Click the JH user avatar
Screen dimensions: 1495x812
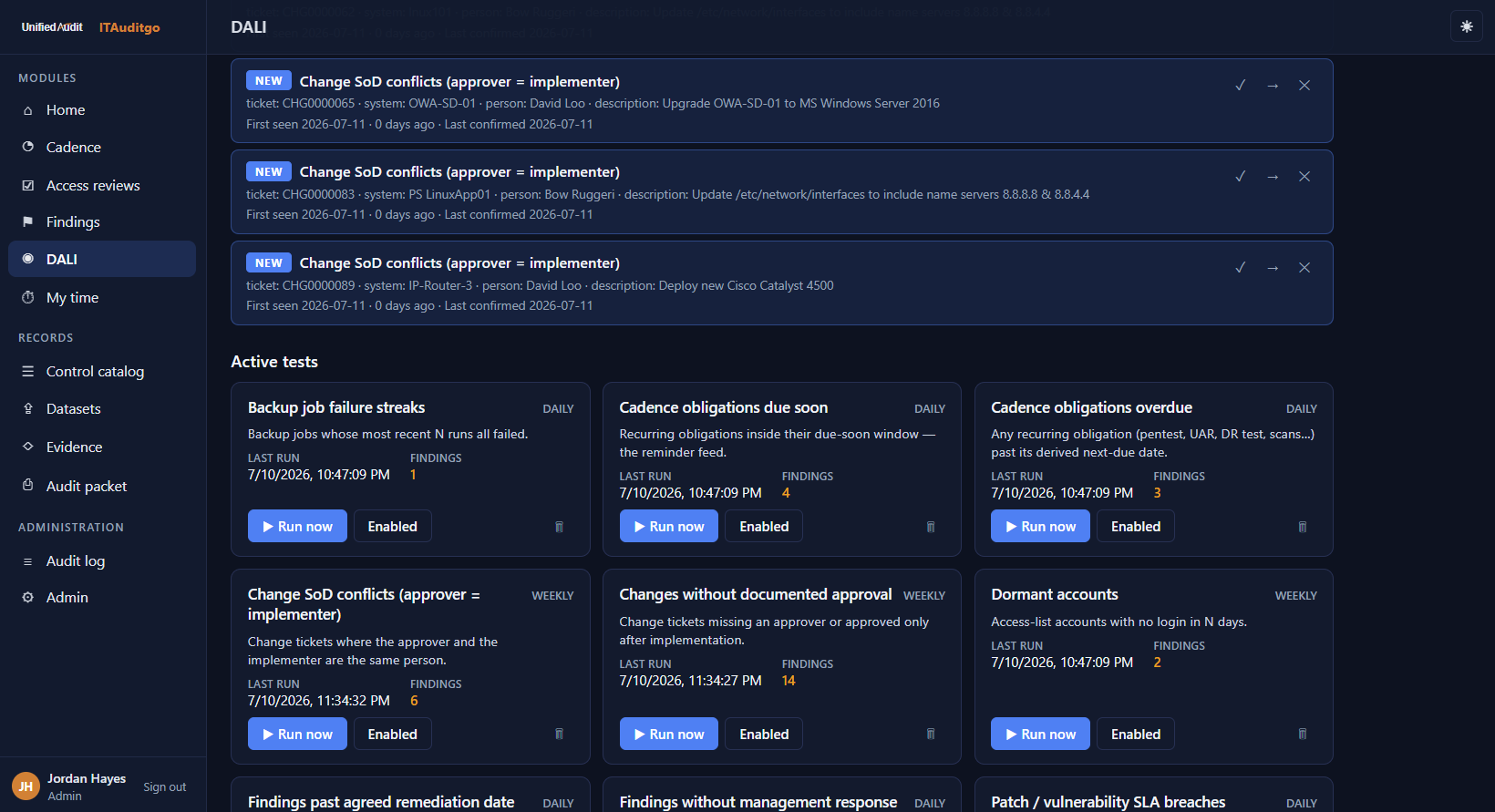tap(26, 786)
